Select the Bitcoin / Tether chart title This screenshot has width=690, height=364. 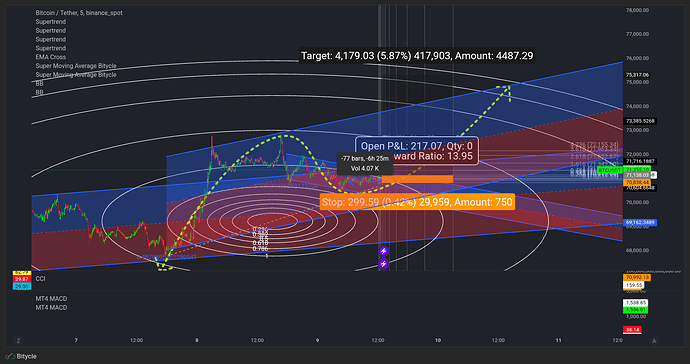79,13
